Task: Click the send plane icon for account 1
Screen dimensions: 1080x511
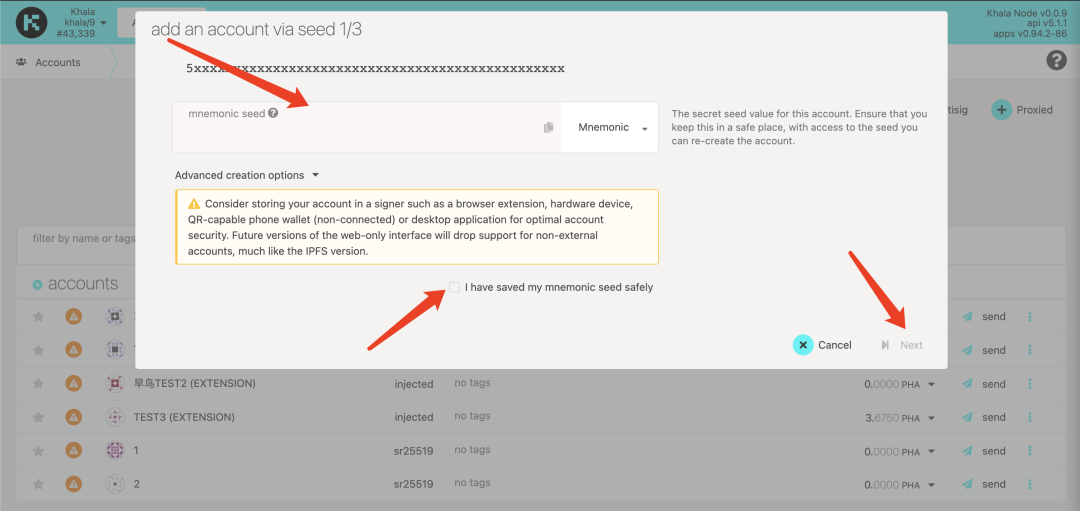Action: [967, 451]
